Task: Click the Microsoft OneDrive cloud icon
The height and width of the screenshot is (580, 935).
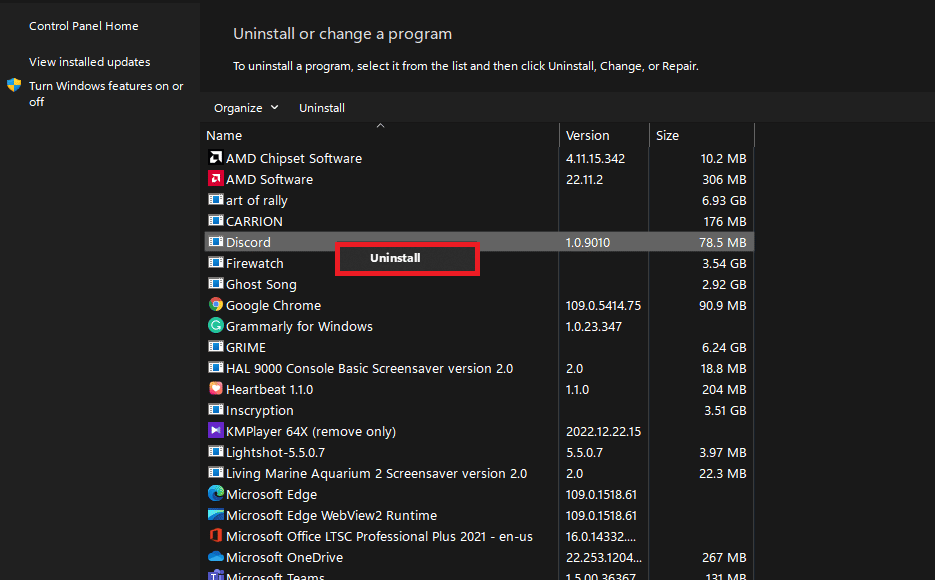Action: [215, 556]
